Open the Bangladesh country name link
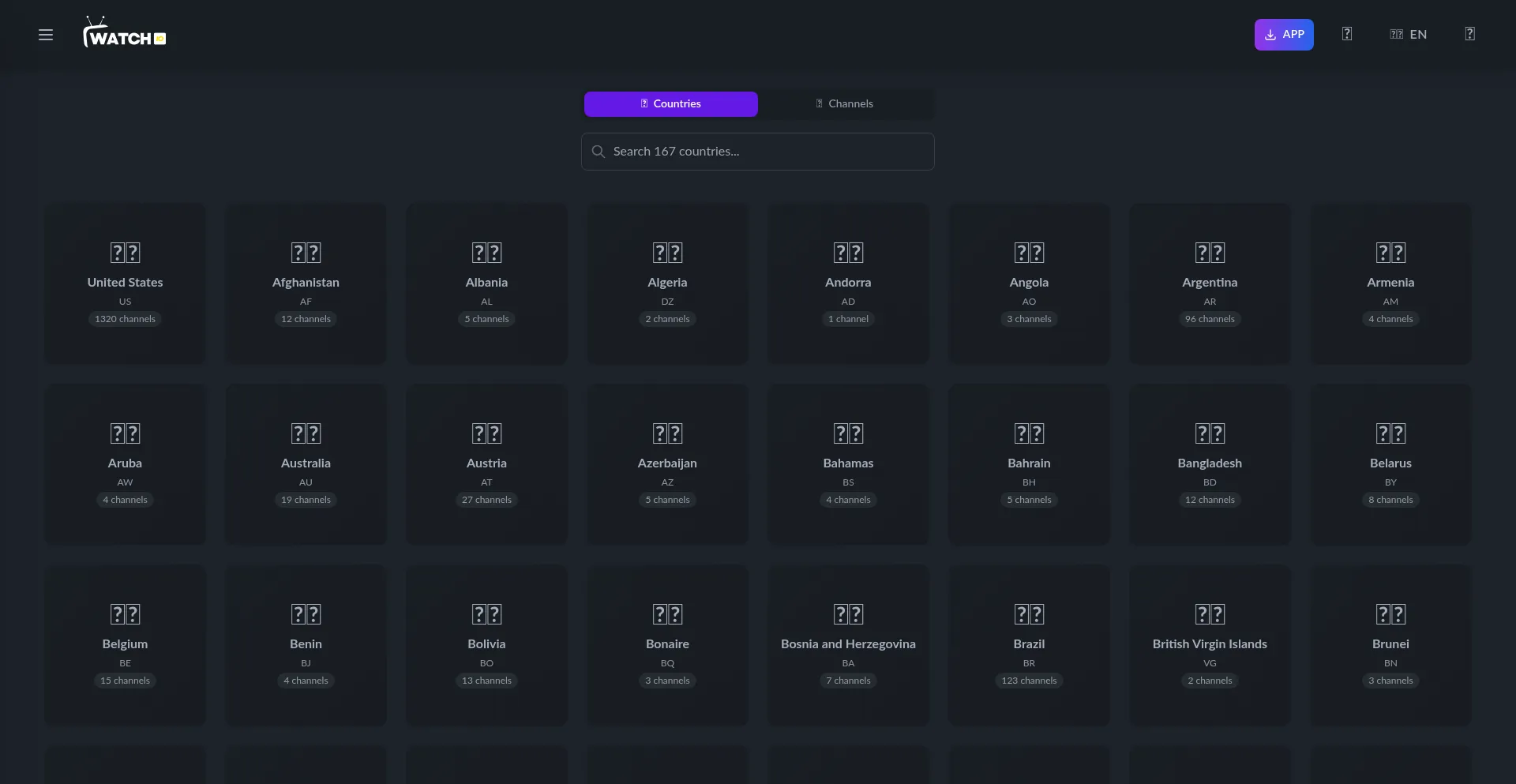Screen dimensions: 1516x784 (1210, 463)
